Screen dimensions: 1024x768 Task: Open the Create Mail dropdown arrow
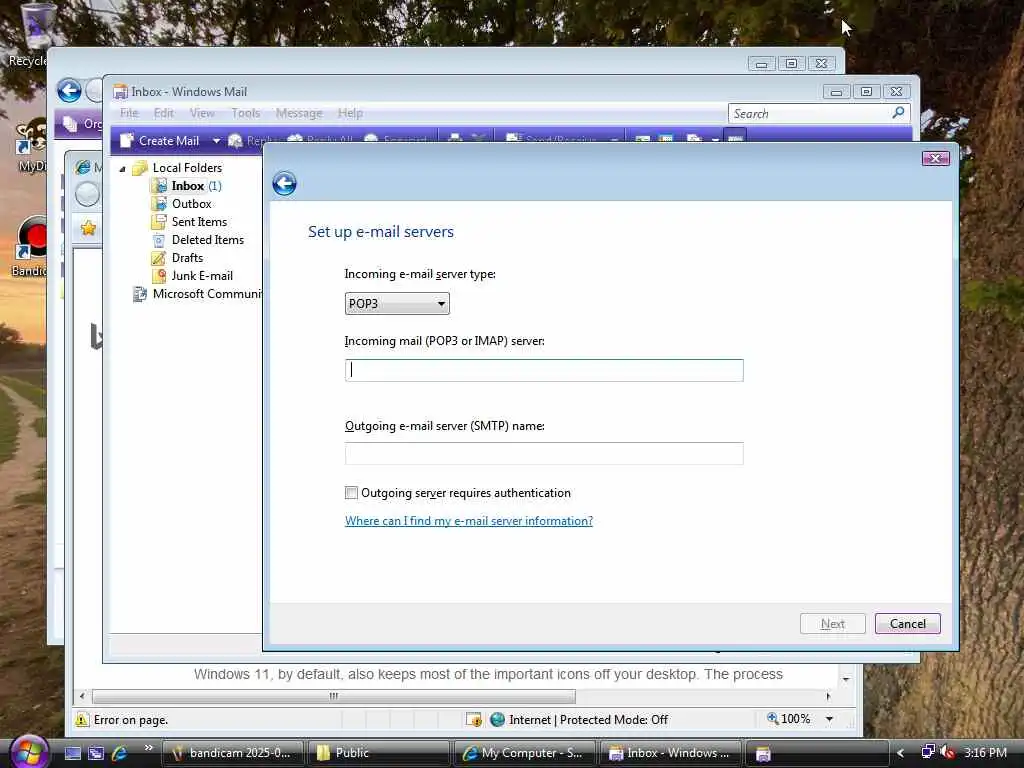coord(216,140)
